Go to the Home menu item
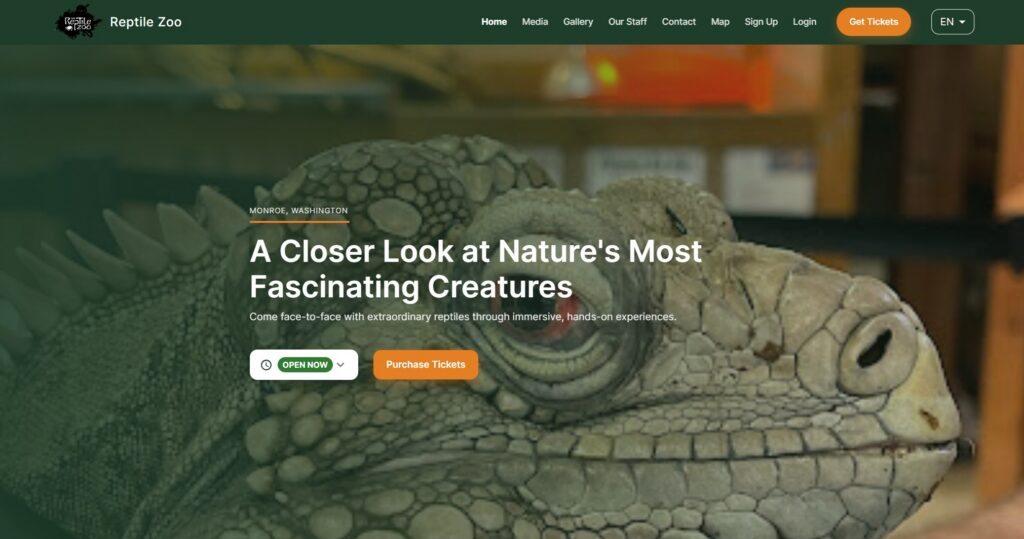Screen dimensions: 1024x539 click(494, 22)
